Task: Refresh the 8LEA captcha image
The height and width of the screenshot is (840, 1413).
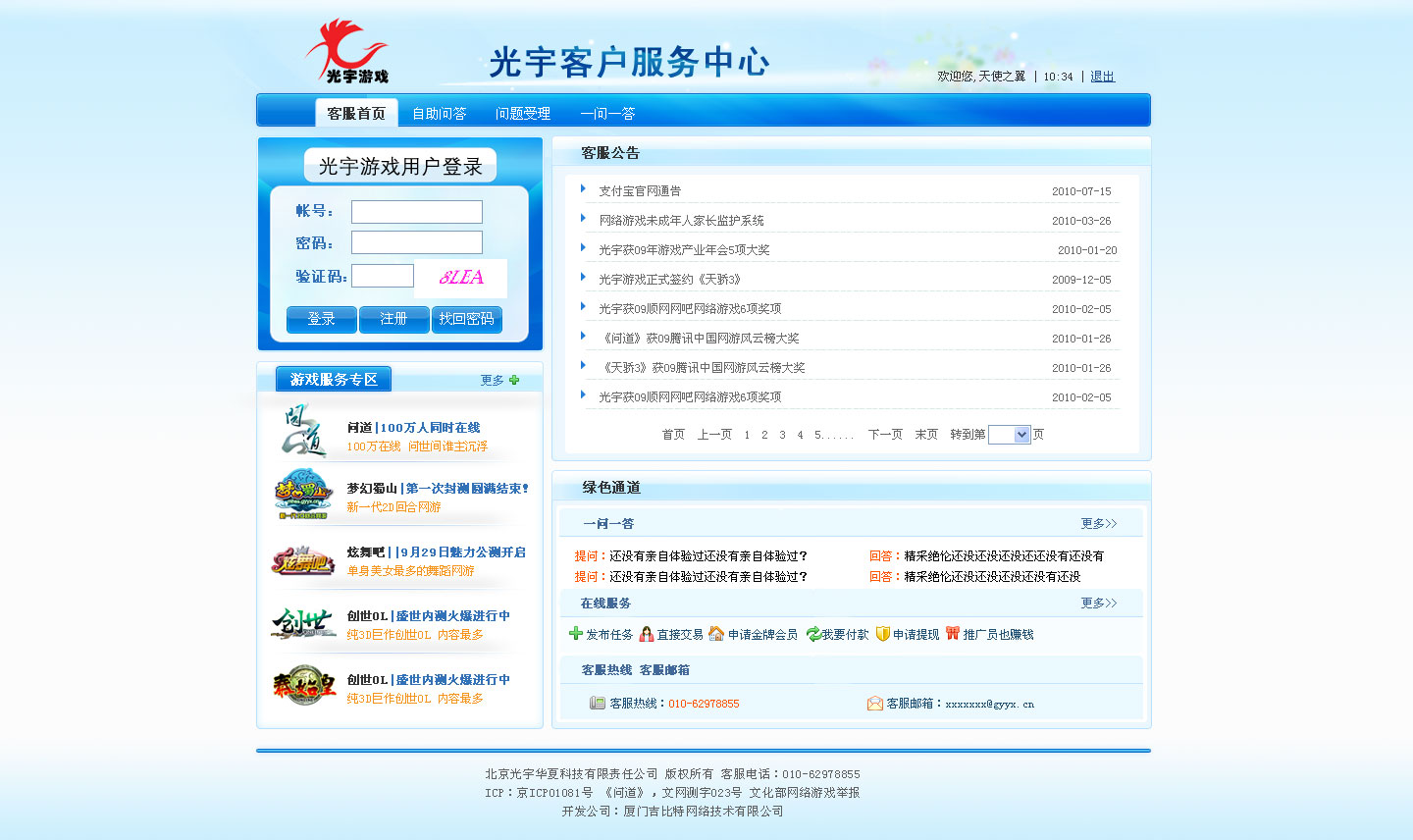Action: pyautogui.click(x=461, y=278)
